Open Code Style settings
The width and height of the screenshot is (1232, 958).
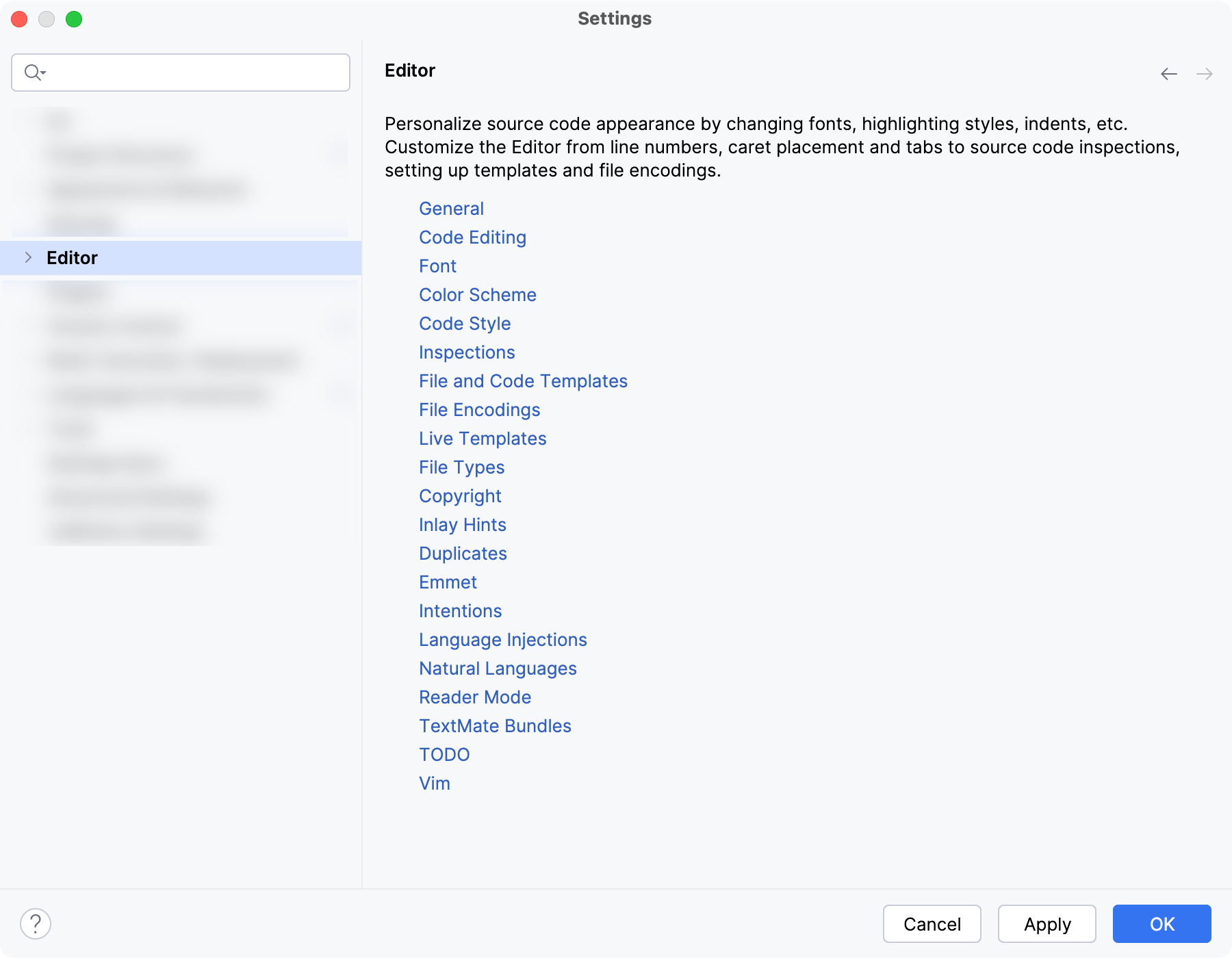click(x=465, y=324)
